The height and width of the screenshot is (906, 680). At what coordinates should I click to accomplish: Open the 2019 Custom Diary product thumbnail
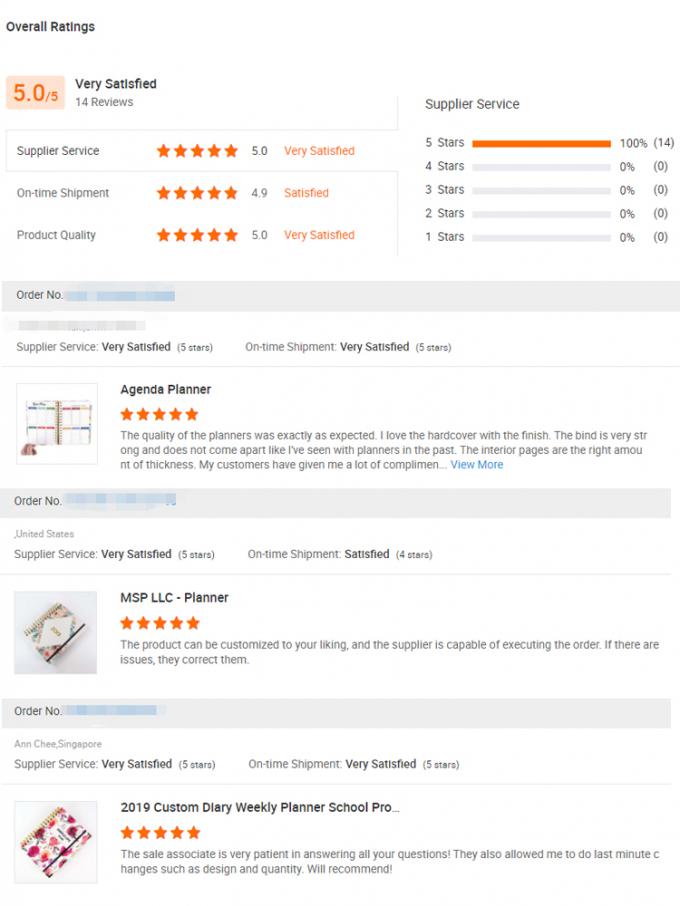click(56, 841)
